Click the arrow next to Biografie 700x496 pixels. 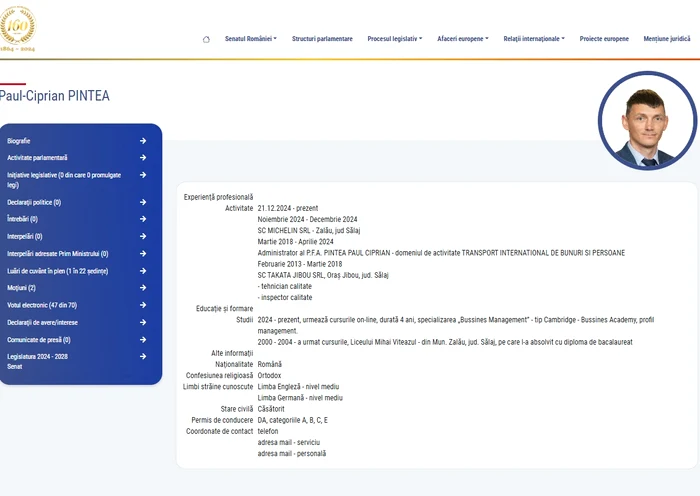143,141
